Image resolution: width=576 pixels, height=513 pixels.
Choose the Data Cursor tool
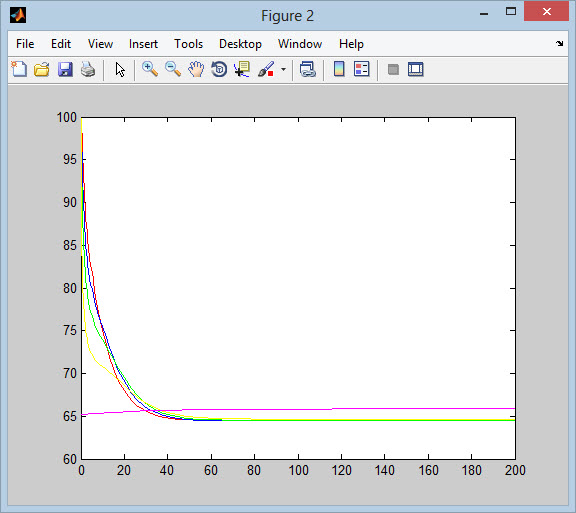[x=242, y=69]
